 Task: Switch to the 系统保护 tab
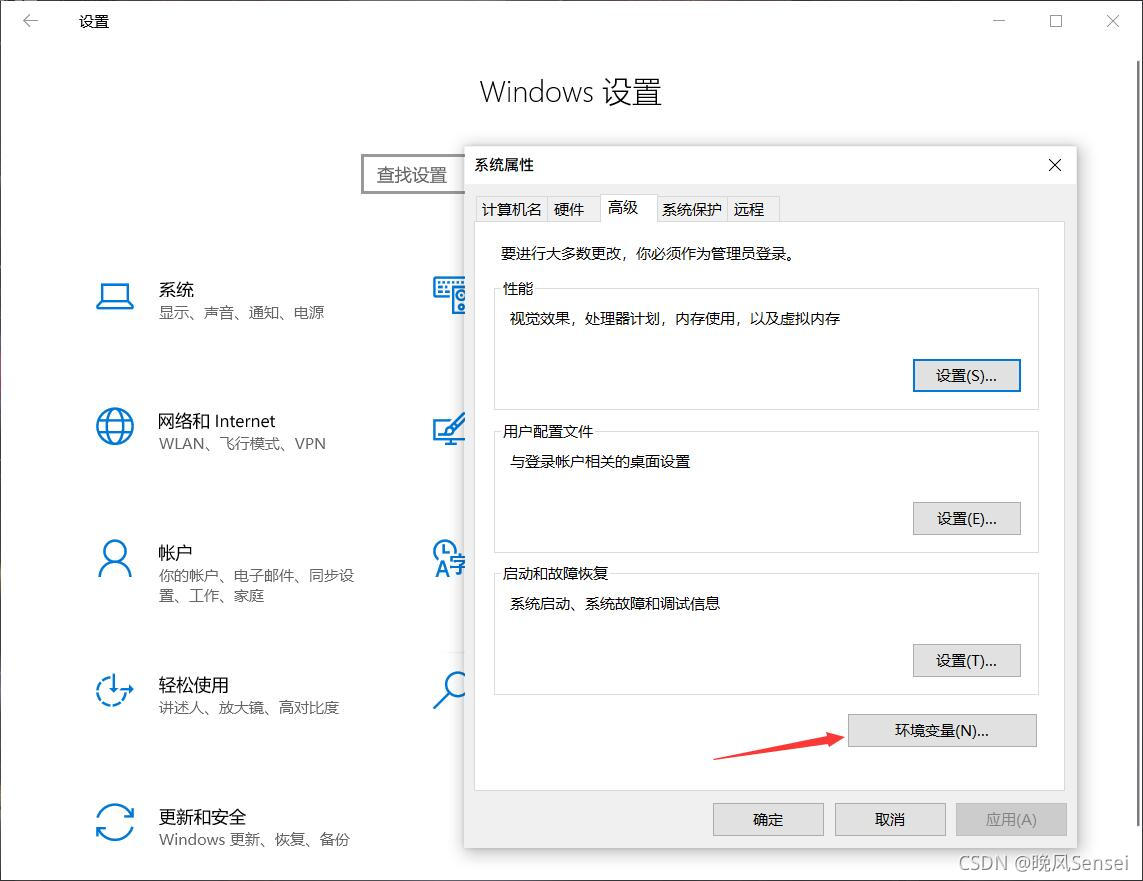[691, 209]
